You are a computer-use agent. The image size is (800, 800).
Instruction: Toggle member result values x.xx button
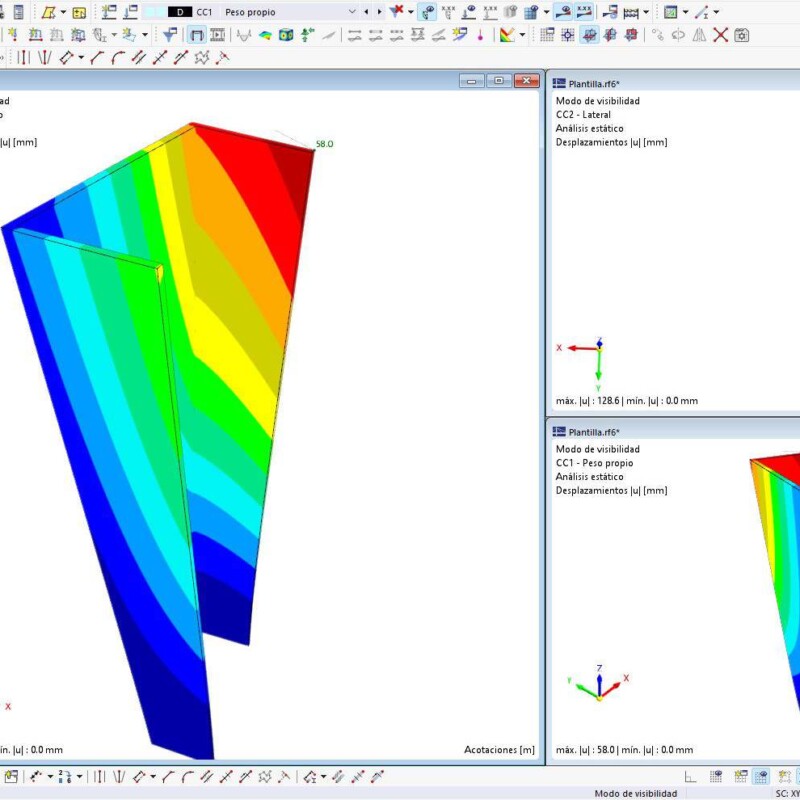coord(584,12)
